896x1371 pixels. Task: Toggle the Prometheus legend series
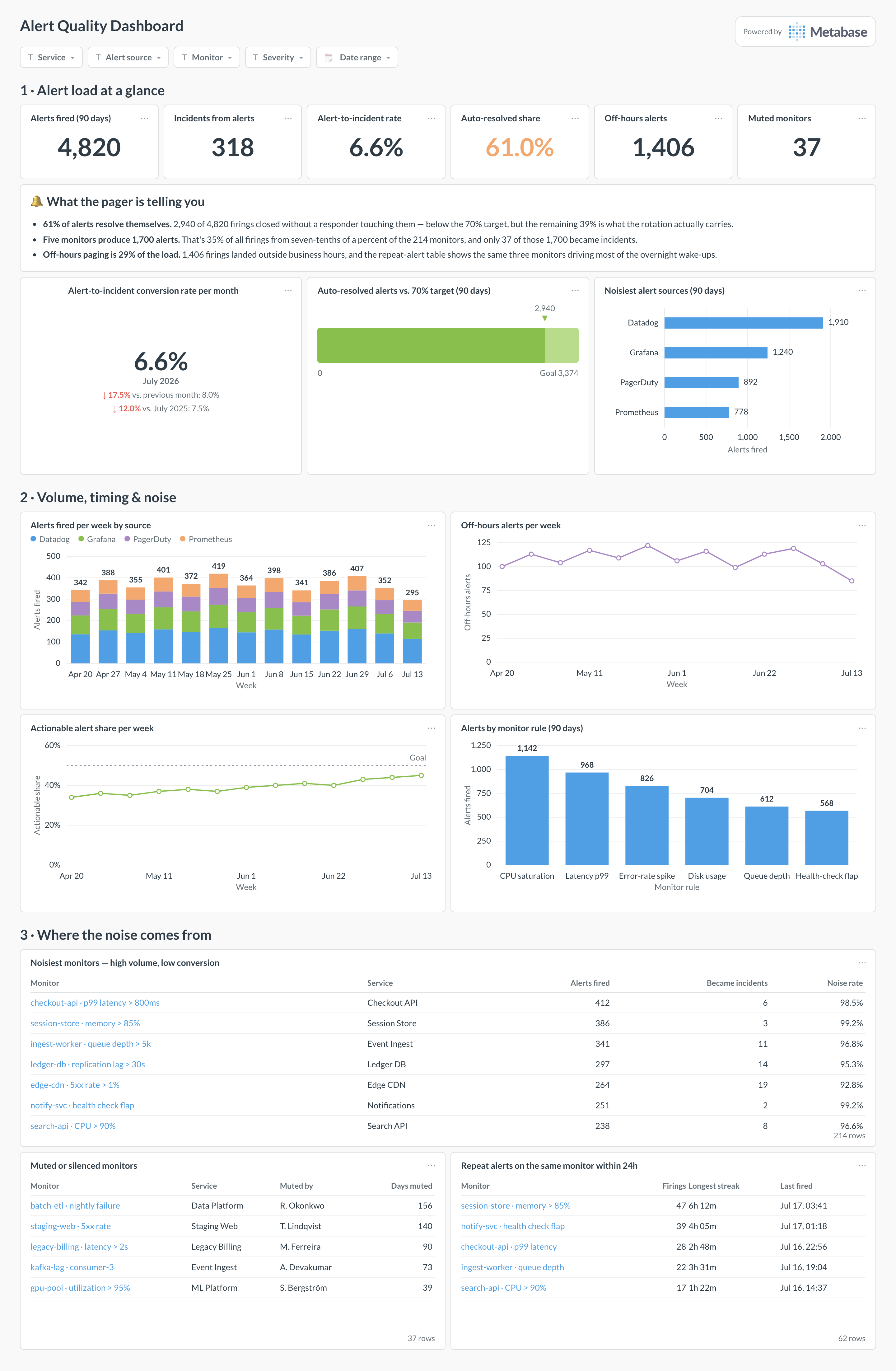point(206,539)
